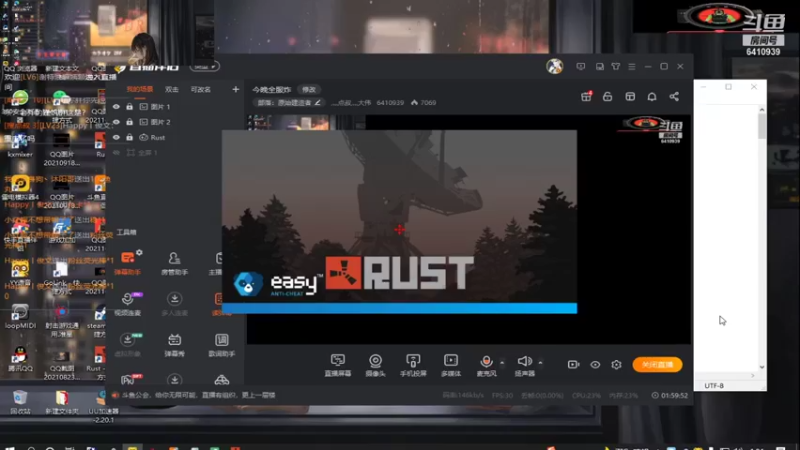Image resolution: width=800 pixels, height=450 pixels.
Task: Open the loopMIDI desktop shortcut
Action: (20, 316)
